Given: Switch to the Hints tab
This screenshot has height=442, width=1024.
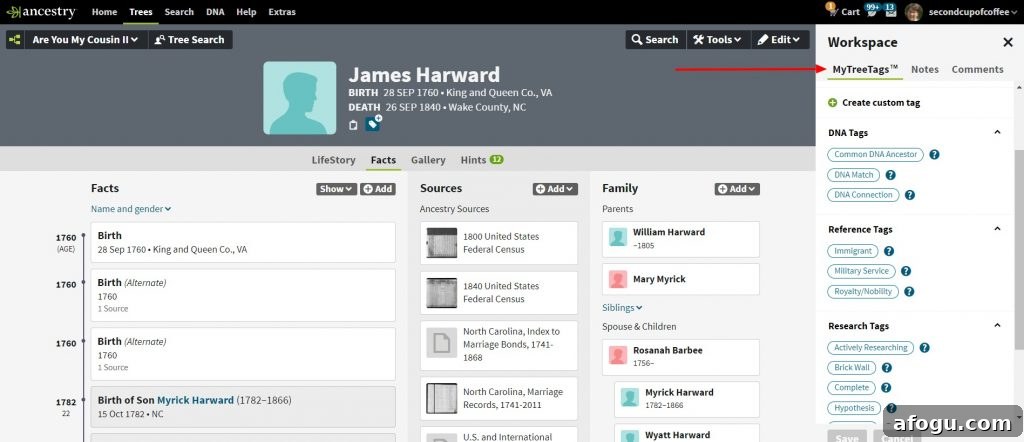Looking at the screenshot, I should (x=482, y=160).
